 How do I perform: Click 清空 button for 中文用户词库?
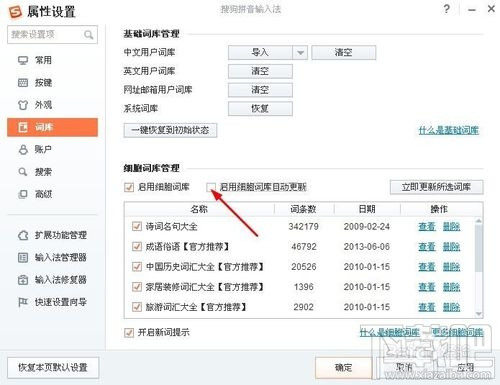pyautogui.click(x=344, y=53)
